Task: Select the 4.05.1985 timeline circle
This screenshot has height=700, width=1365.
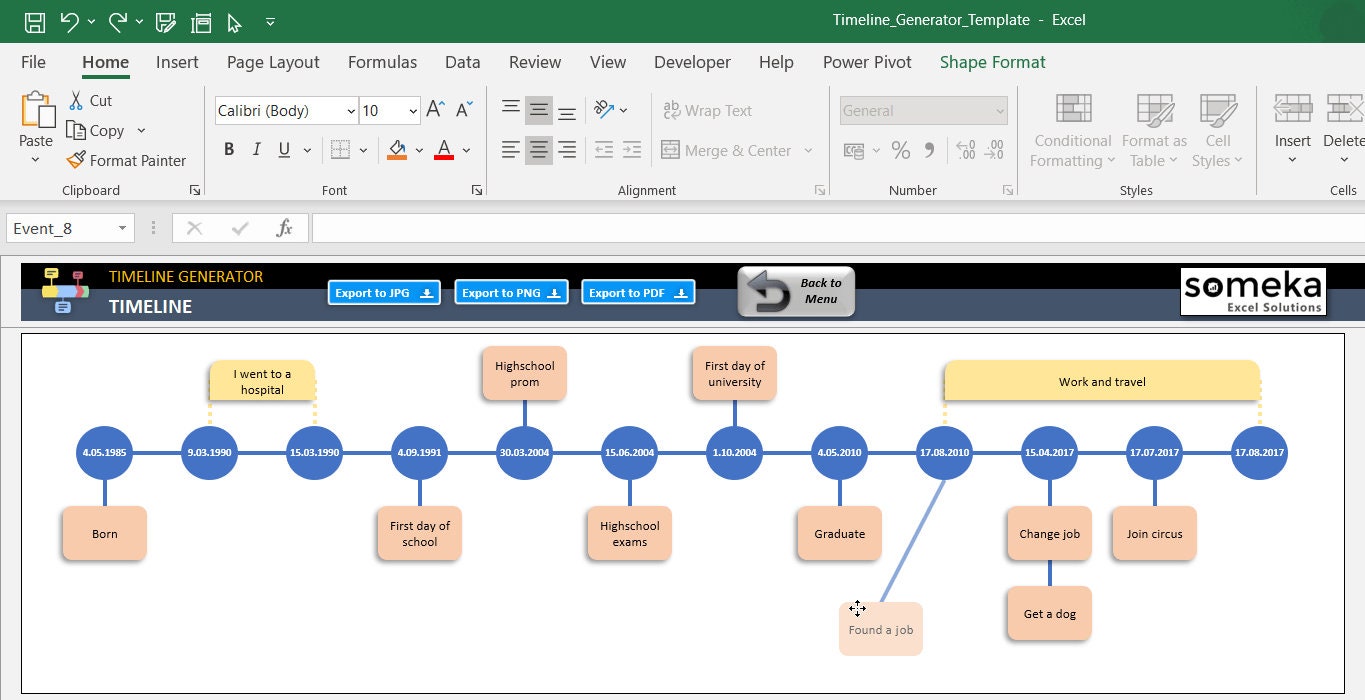Action: pos(105,452)
